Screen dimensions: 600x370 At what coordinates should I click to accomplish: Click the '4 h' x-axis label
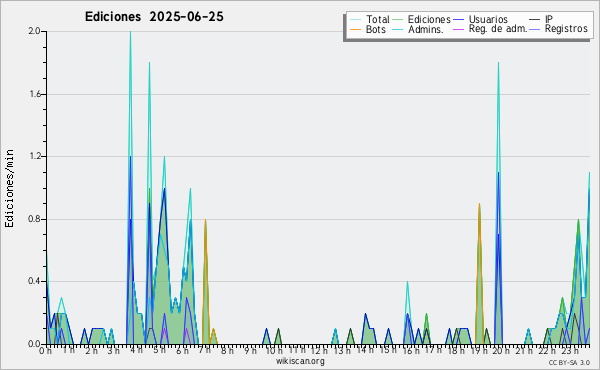point(136,350)
